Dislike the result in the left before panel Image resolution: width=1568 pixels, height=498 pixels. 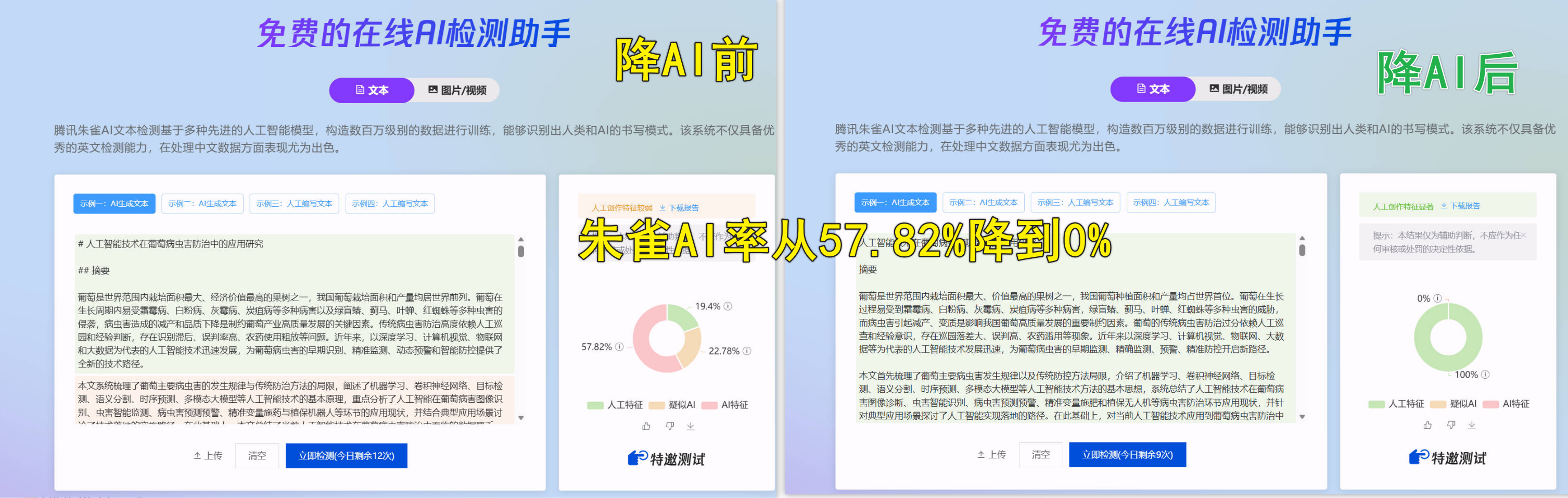click(670, 426)
